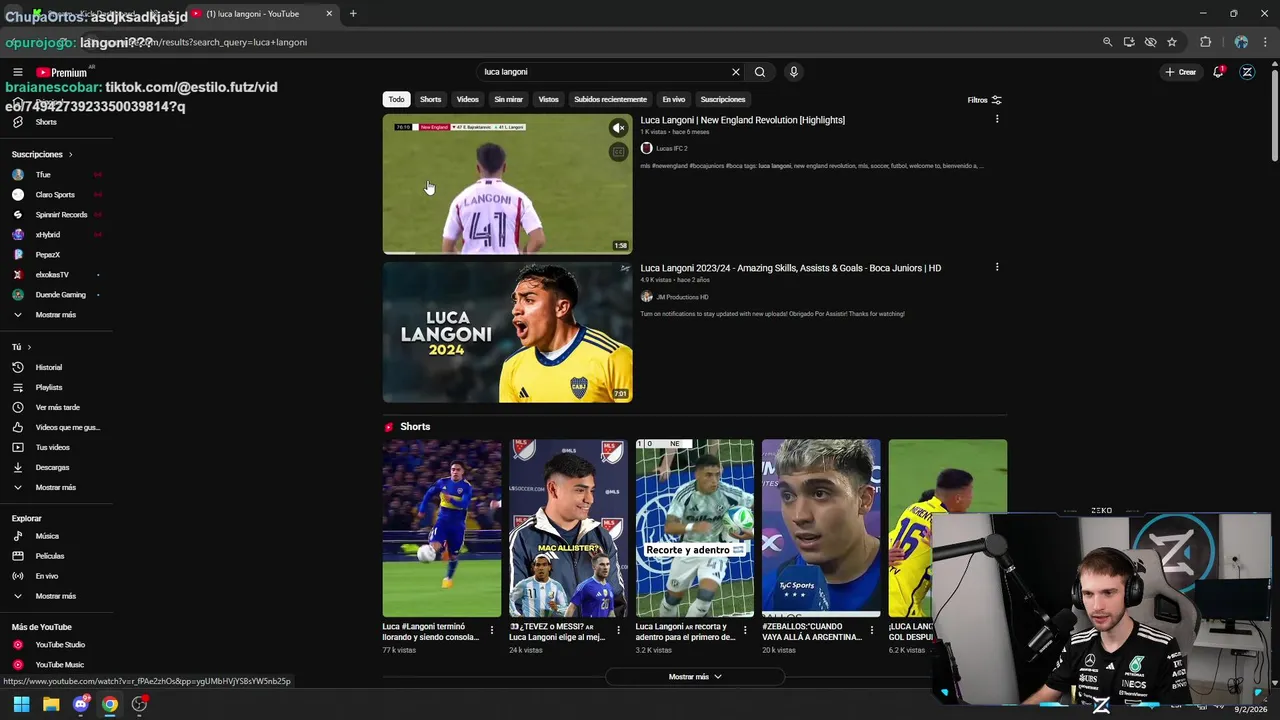
Task: Select the Suscripciones filter chip
Action: point(723,99)
